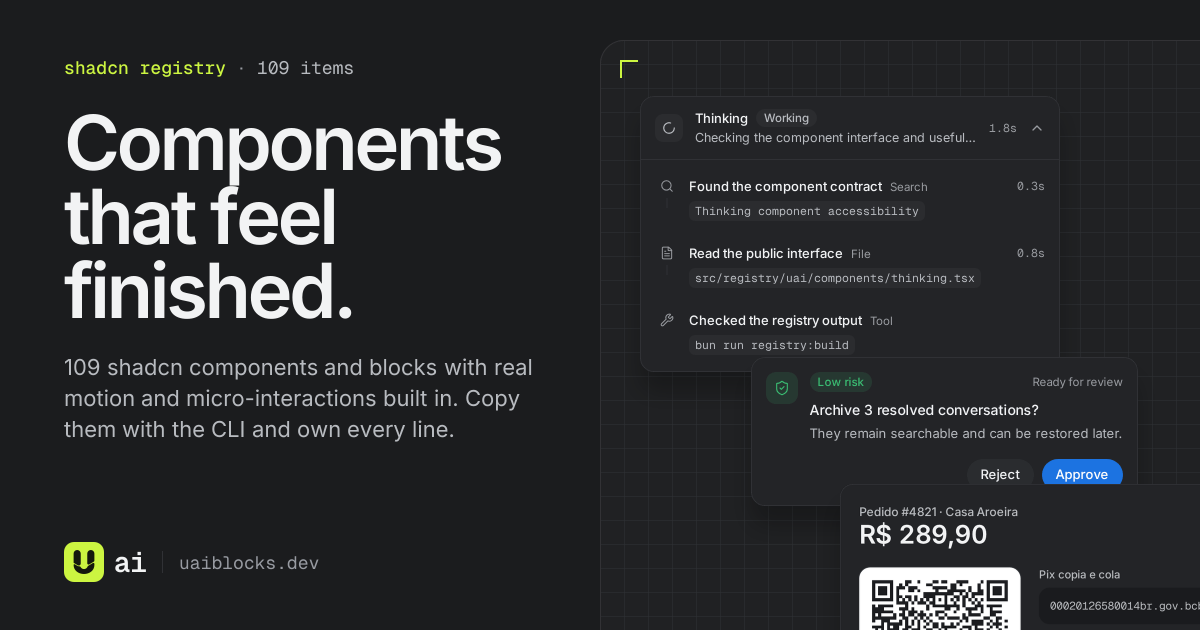Click the File tag label
The width and height of the screenshot is (1200, 630).
pyautogui.click(x=861, y=254)
